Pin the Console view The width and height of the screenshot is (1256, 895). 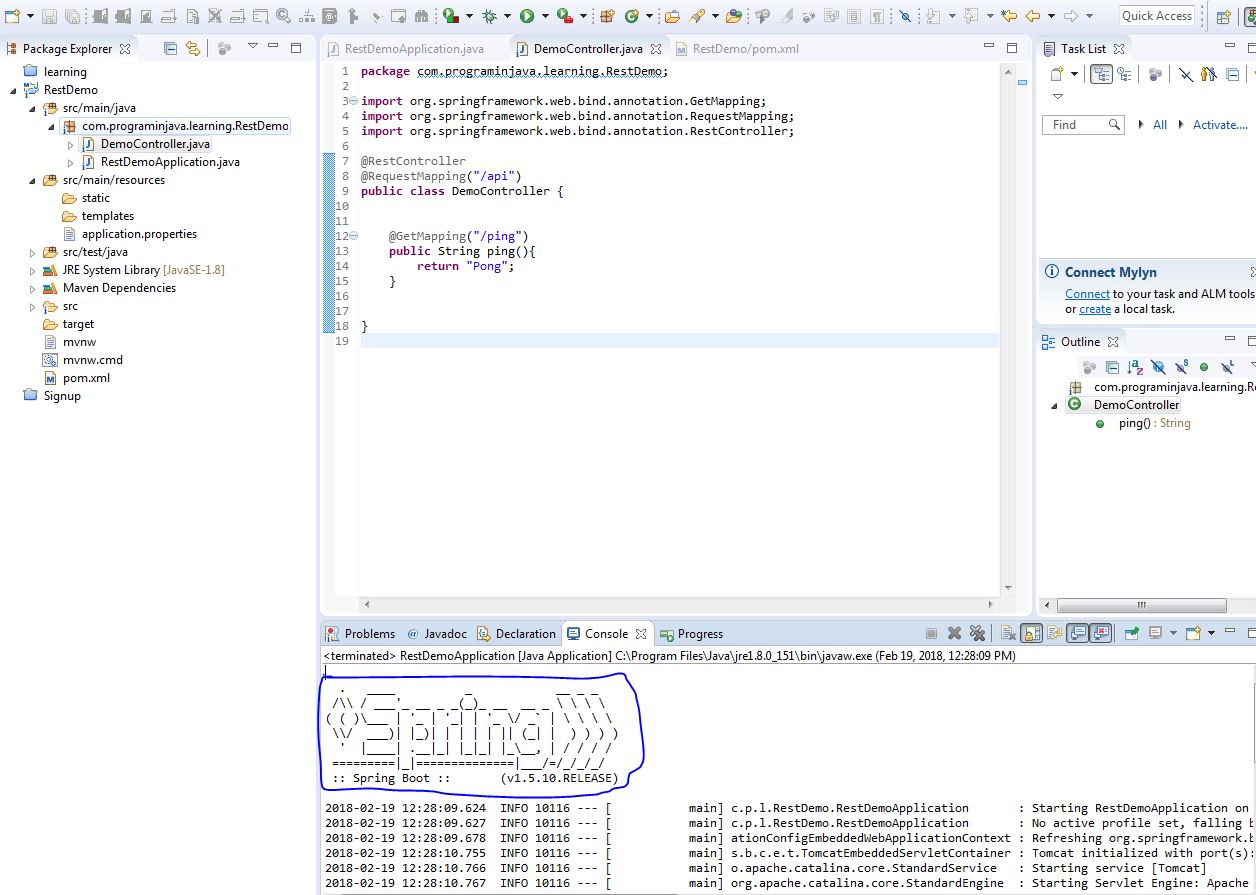point(1132,633)
